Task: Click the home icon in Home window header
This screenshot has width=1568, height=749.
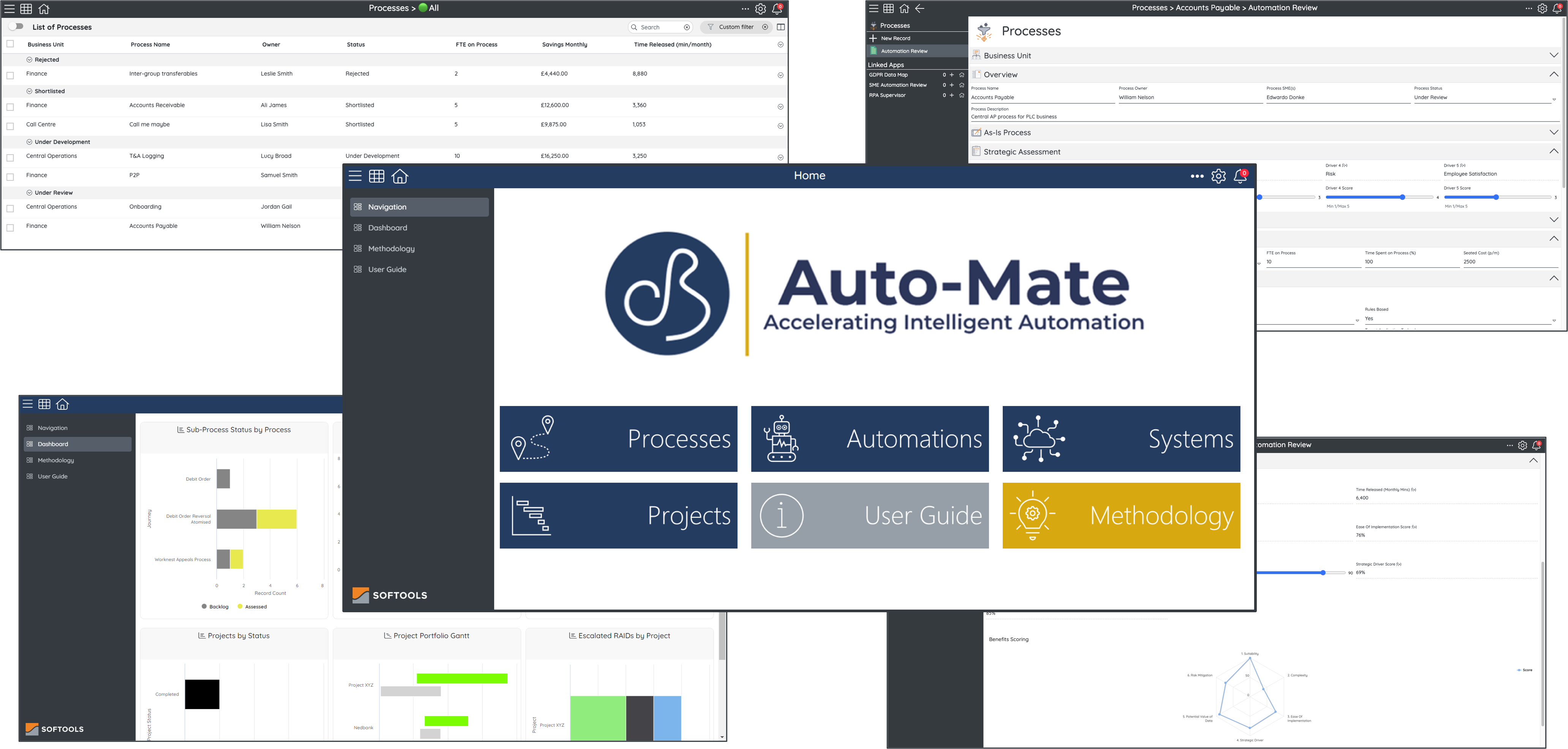Action: coord(400,177)
